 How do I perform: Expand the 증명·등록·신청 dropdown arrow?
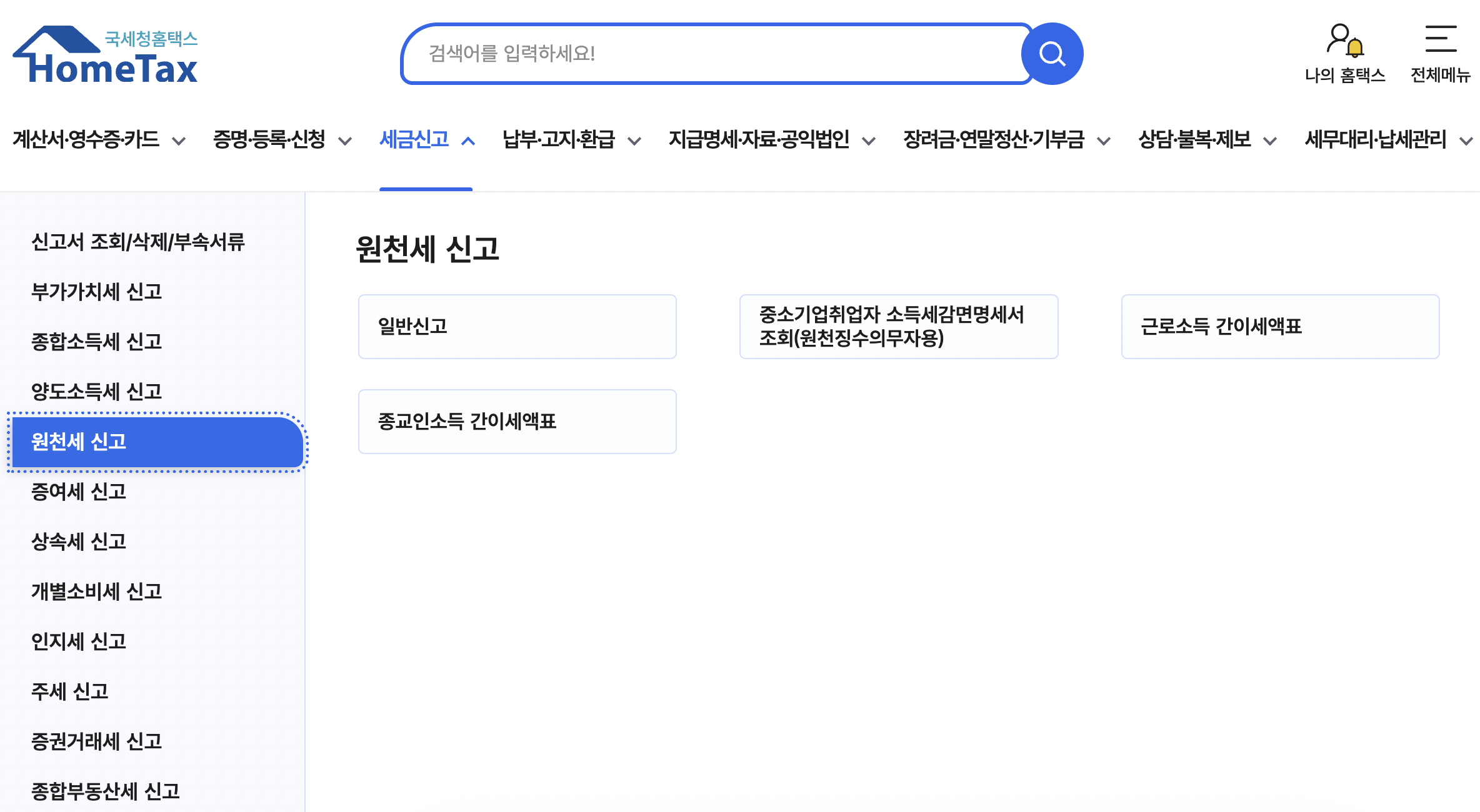pos(345,141)
